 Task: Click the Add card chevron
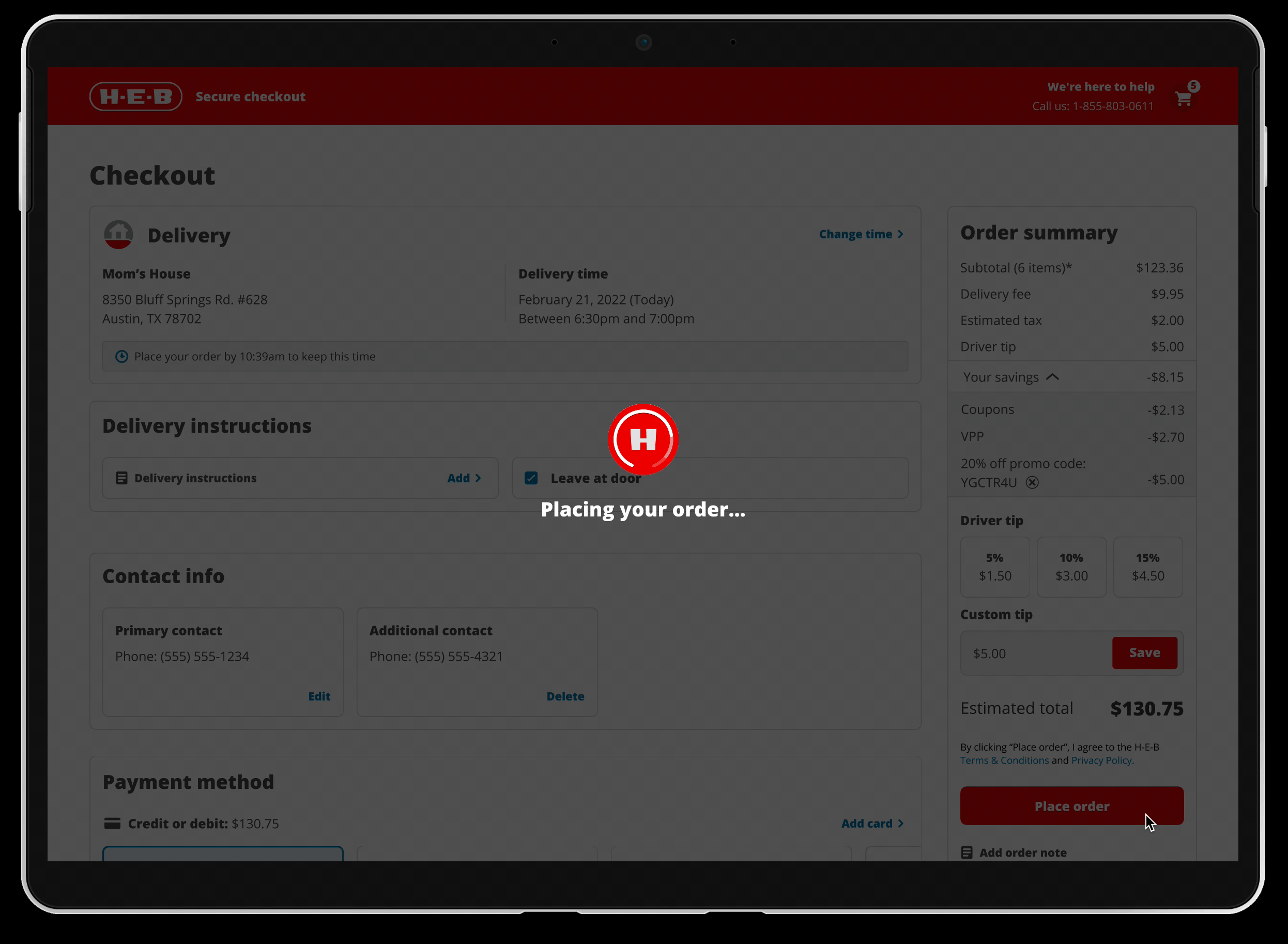point(900,824)
